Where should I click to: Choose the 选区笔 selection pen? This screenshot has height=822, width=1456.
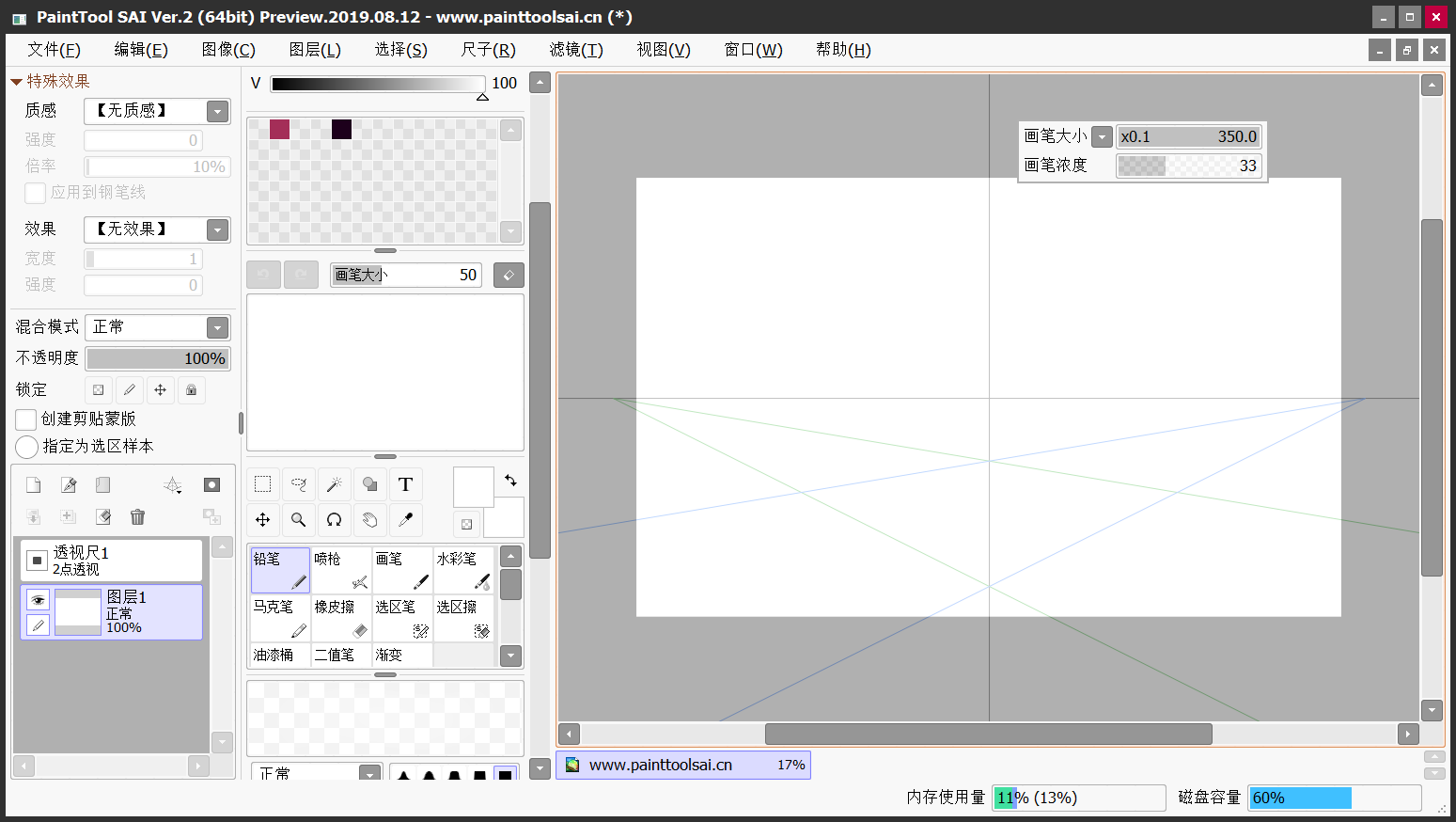click(x=402, y=618)
